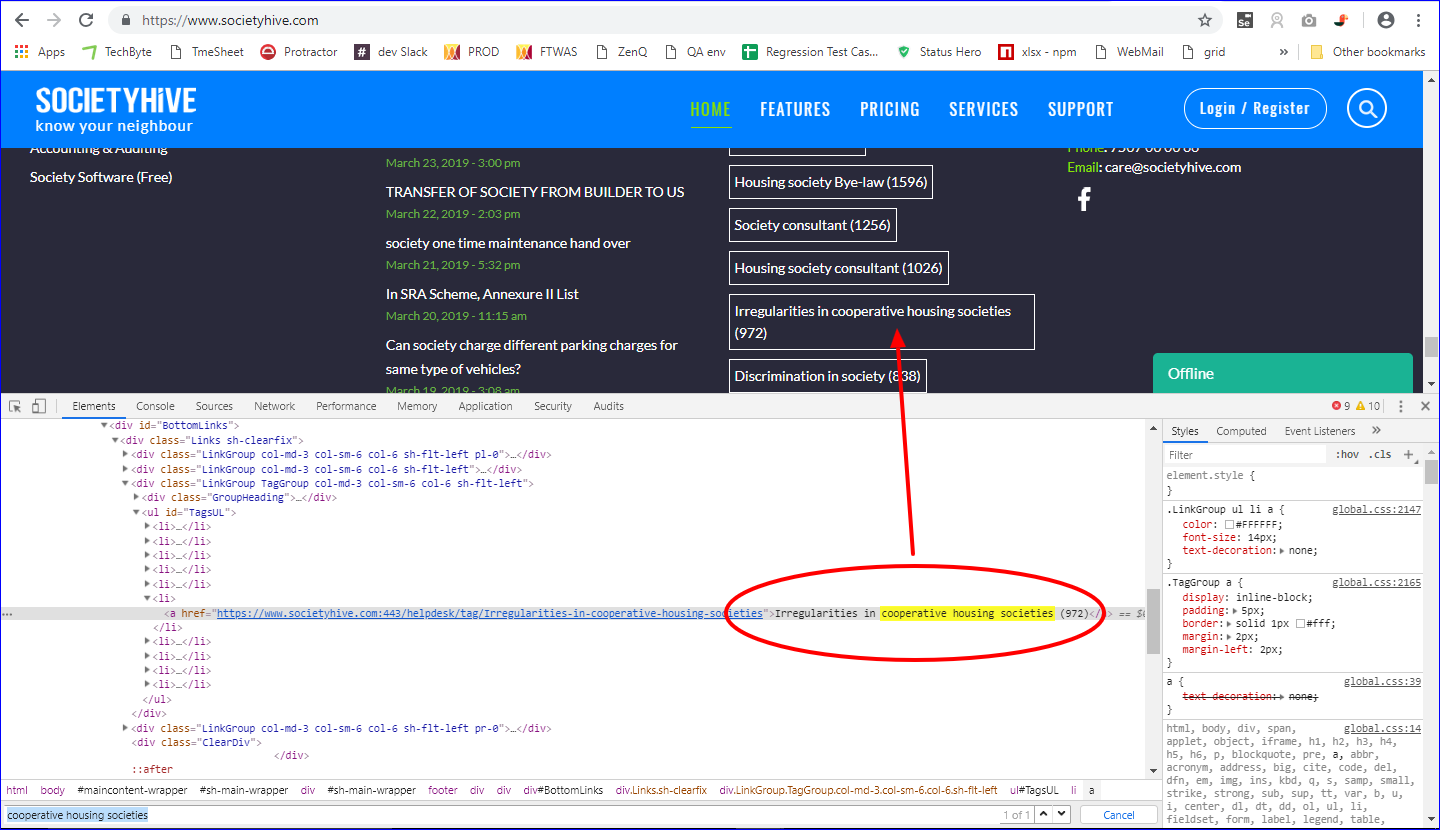Collapse the ul#TagsUL node in Elements
The image size is (1440, 830).
135,512
